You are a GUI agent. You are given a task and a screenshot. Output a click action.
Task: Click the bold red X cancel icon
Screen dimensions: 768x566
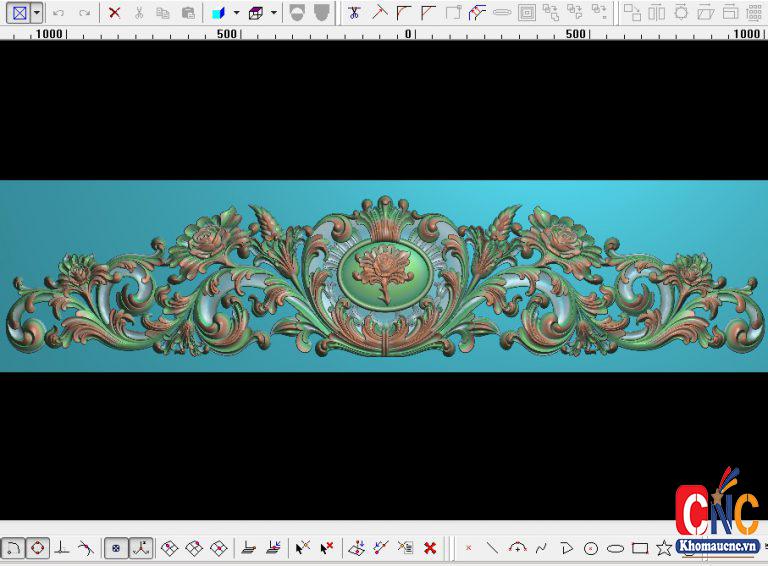click(x=430, y=548)
